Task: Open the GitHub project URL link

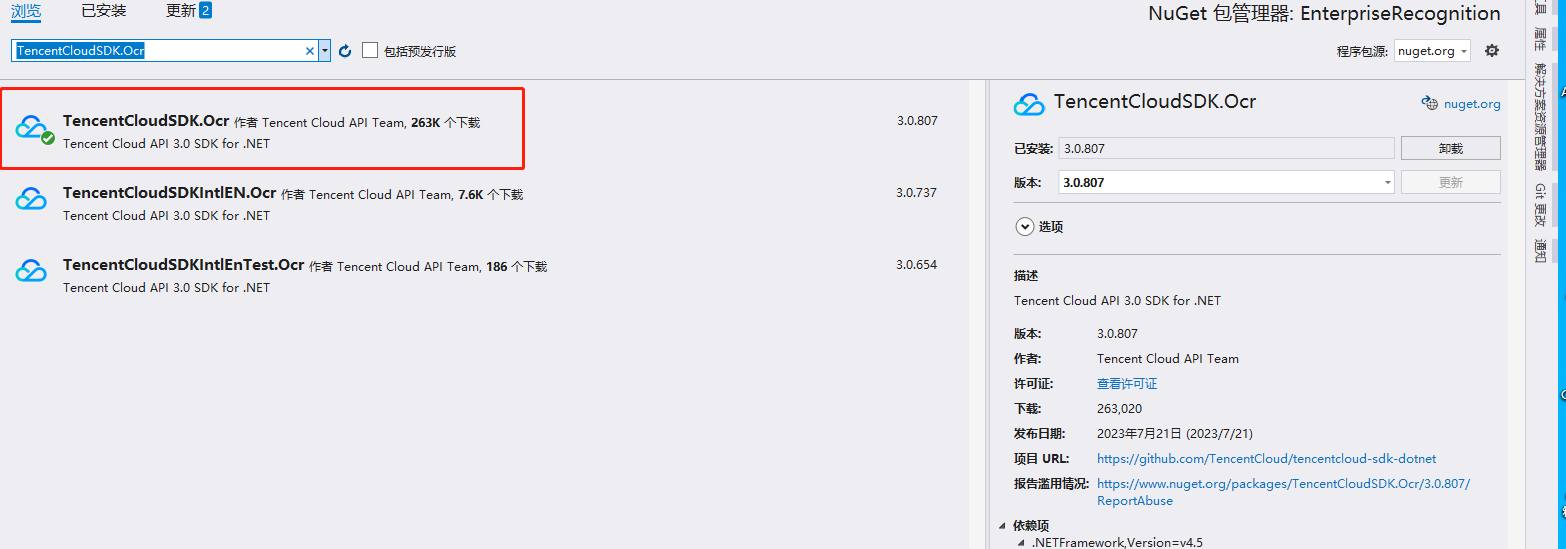Action: pos(1266,459)
